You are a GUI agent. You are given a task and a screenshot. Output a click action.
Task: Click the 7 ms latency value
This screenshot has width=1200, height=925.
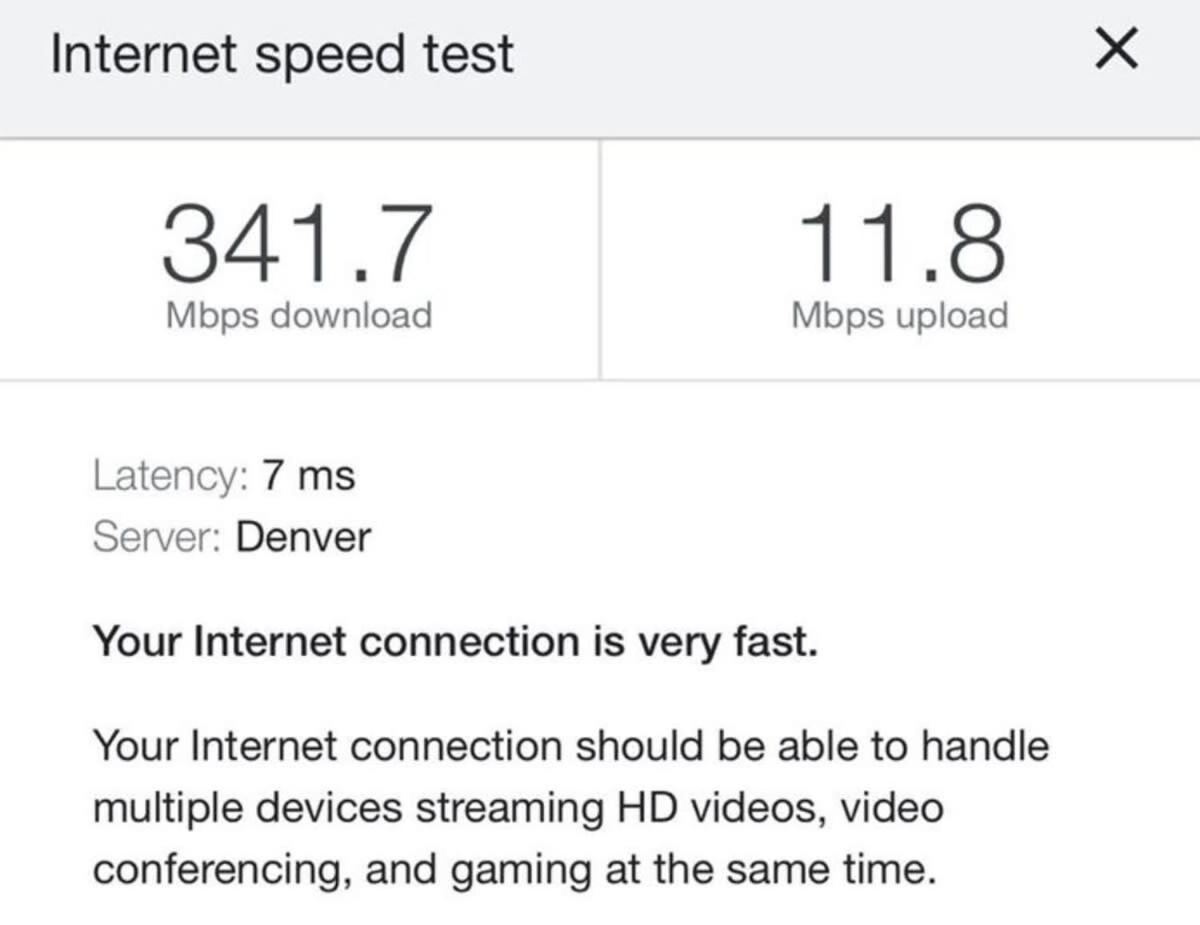[x=309, y=476]
